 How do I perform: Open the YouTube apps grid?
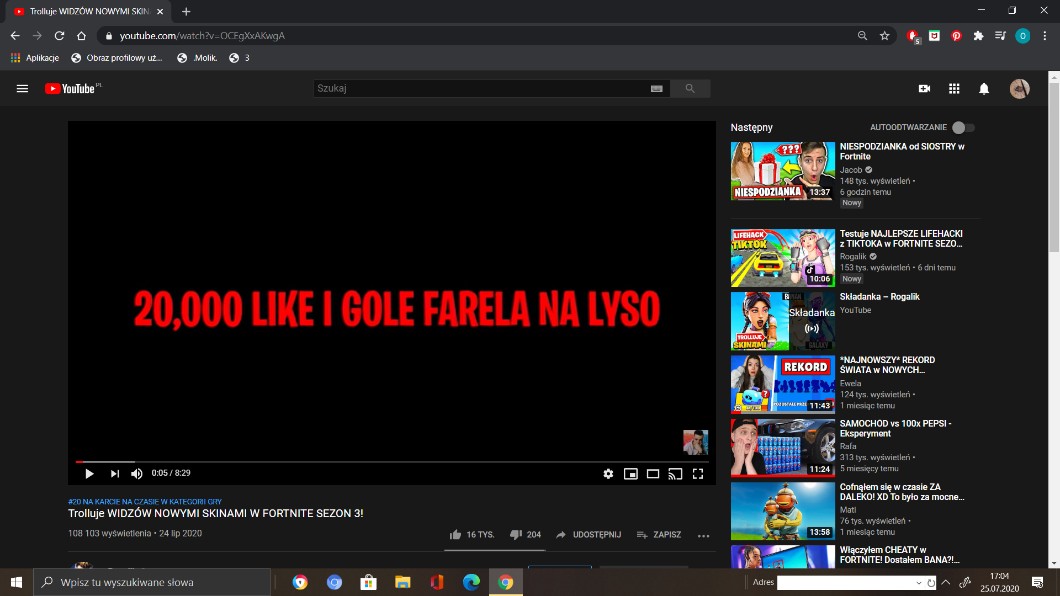point(954,89)
